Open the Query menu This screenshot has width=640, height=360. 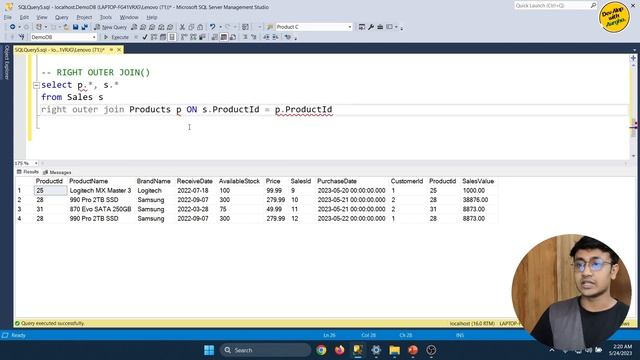(62, 17)
